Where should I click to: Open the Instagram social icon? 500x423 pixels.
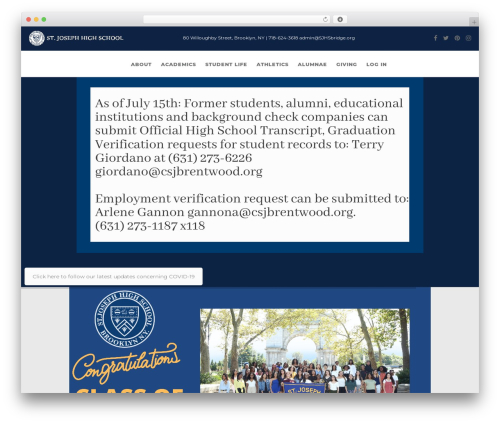coord(468,38)
